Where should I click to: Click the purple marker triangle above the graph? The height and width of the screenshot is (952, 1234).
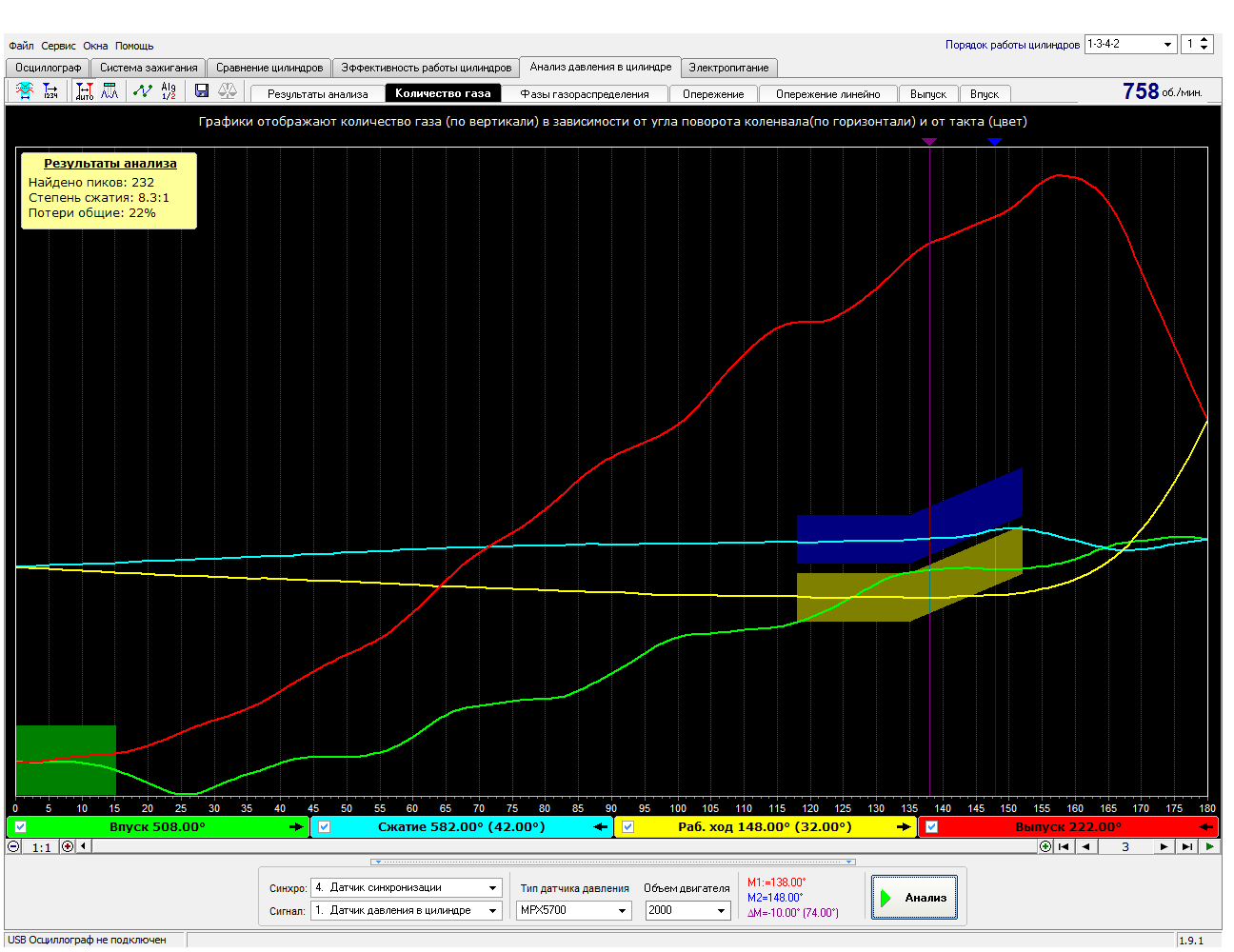[x=929, y=142]
